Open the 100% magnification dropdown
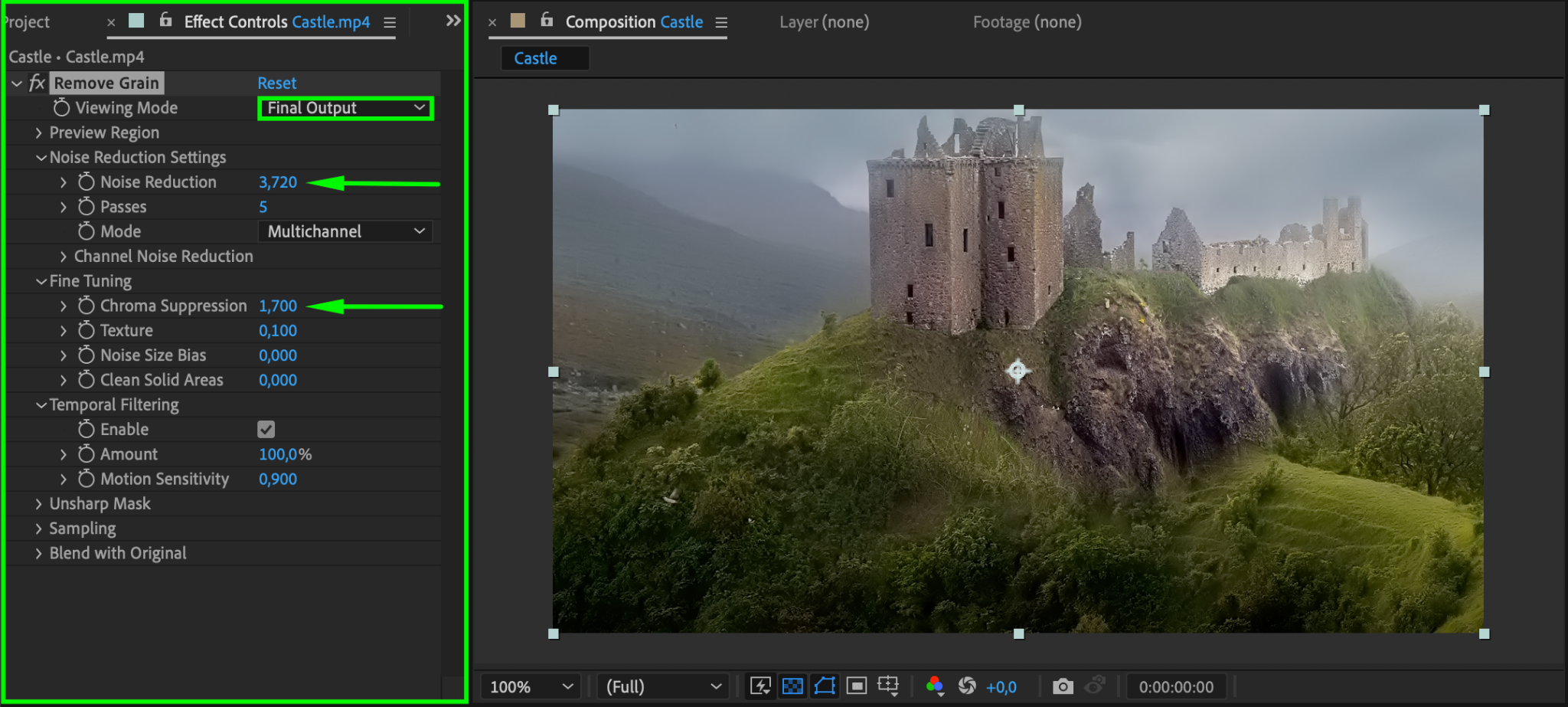 (x=531, y=686)
